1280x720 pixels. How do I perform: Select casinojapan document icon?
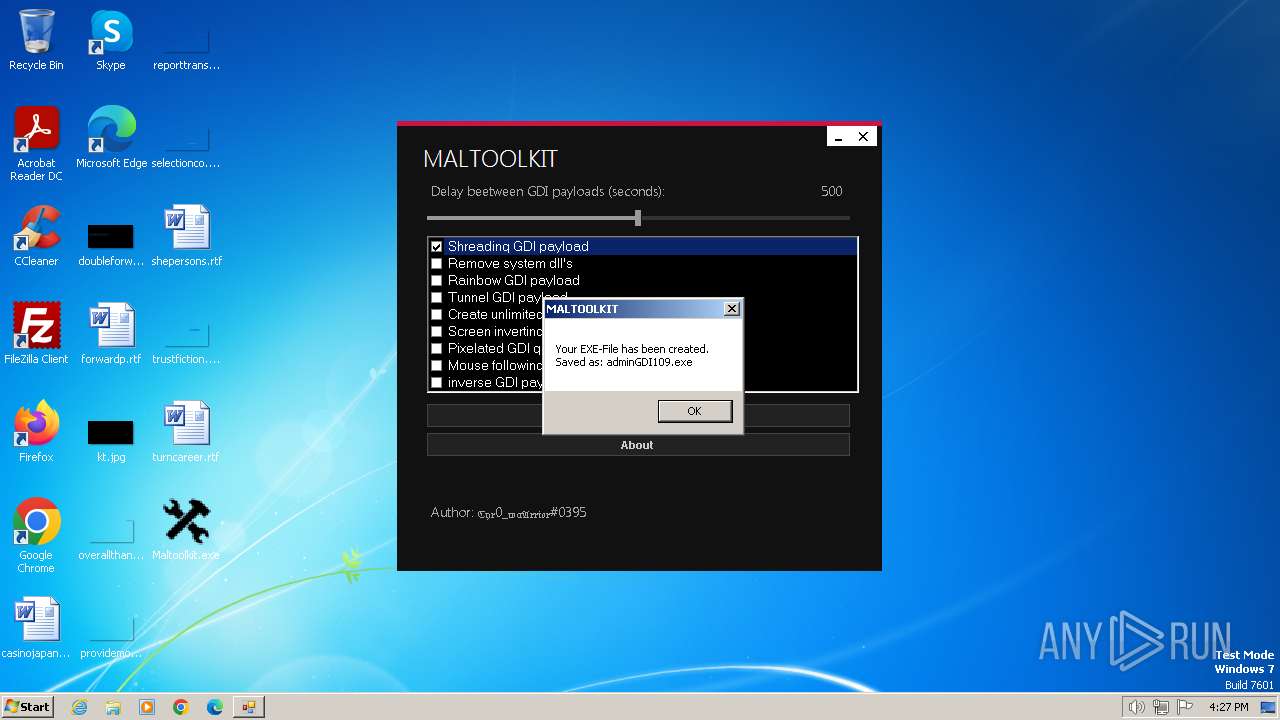point(36,628)
